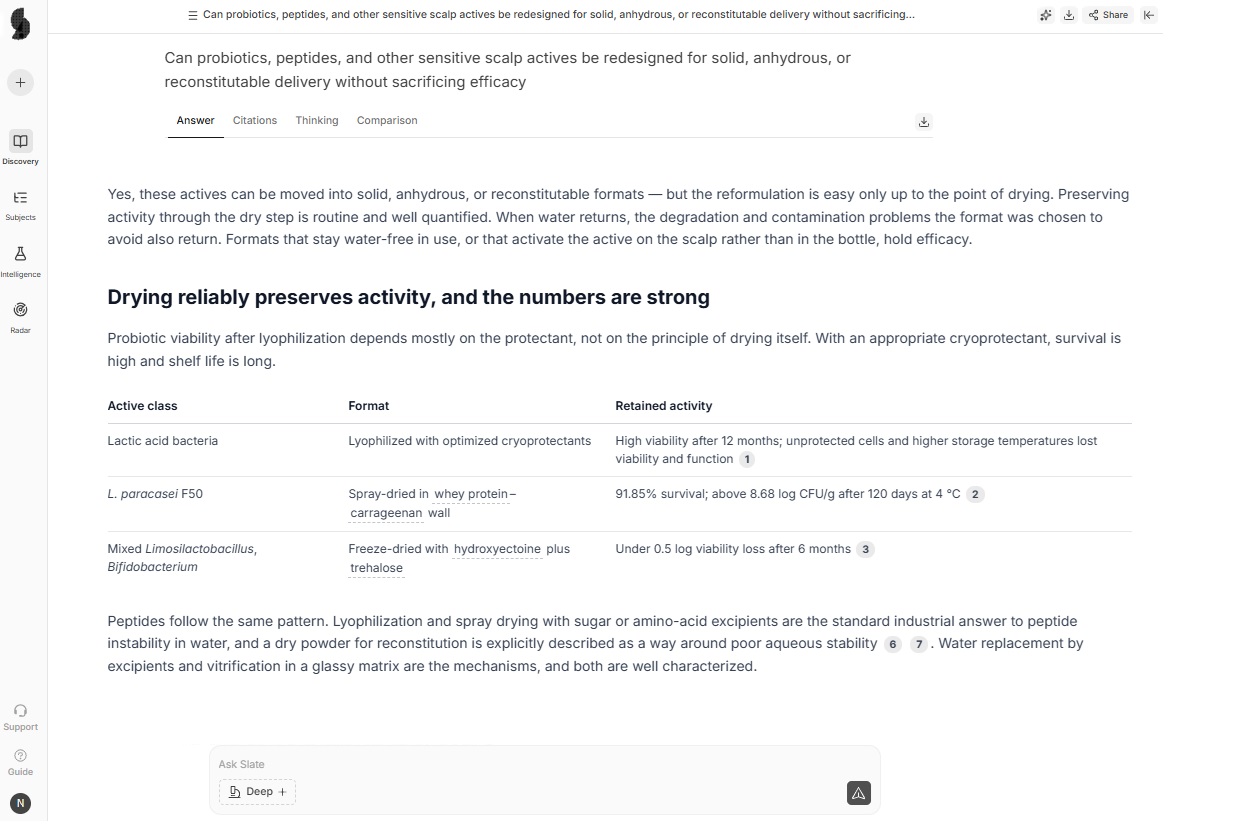Open the Guide help icon
Screen dimensions: 1248x826
coord(20,762)
